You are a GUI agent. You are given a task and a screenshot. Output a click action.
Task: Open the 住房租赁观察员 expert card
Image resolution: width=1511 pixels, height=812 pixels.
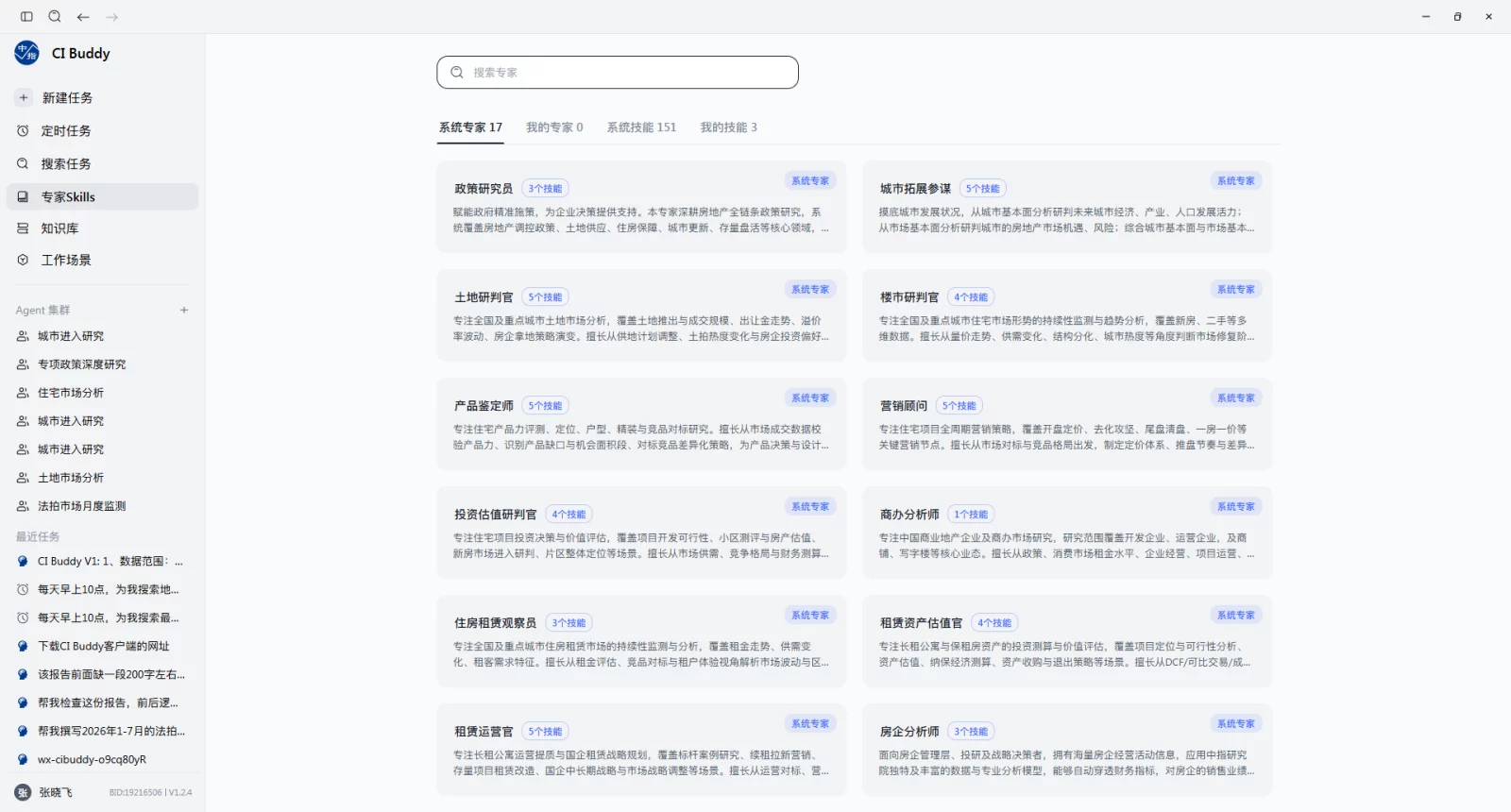tap(641, 641)
